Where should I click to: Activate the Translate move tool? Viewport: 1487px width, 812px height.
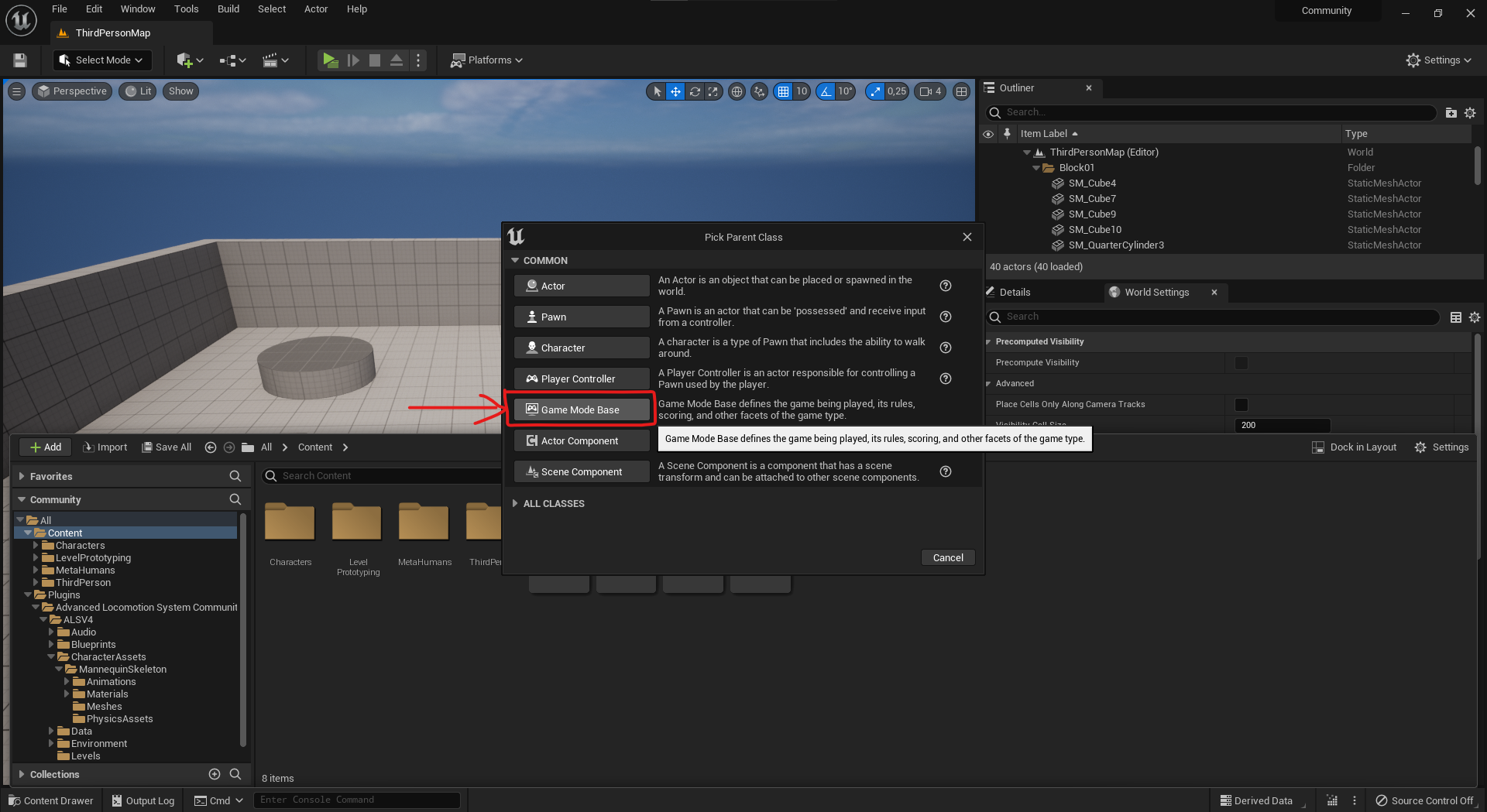coord(675,91)
